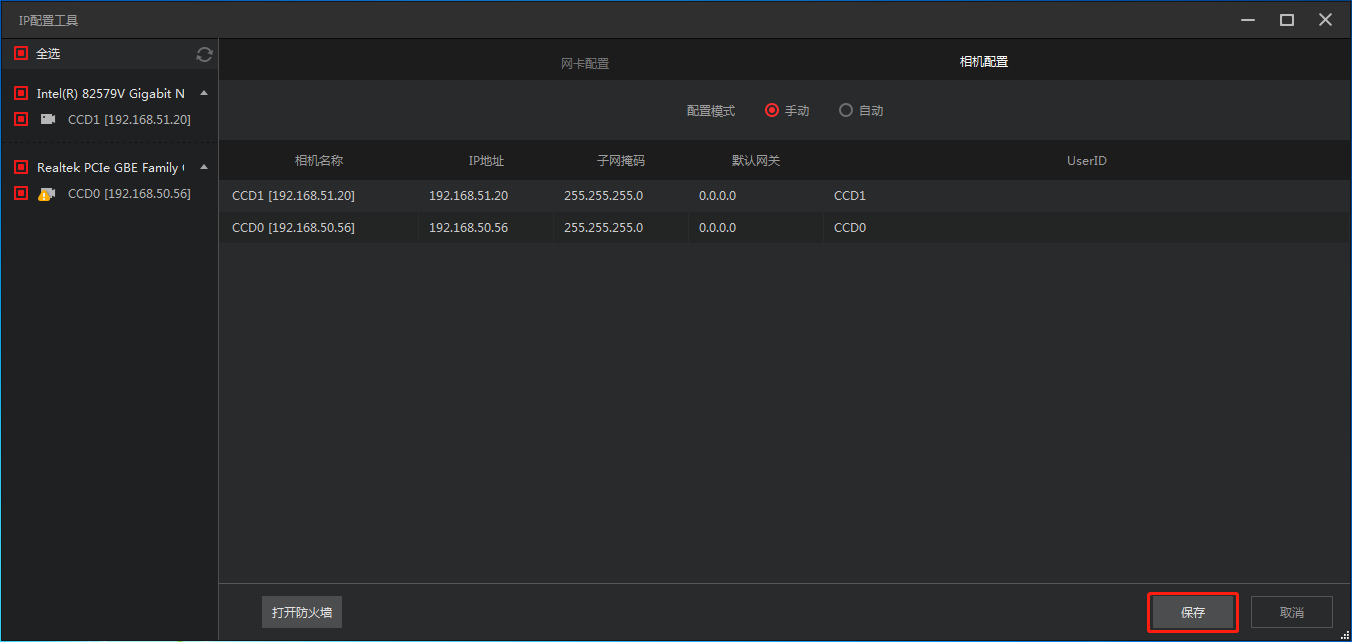Select the 自动 automatic configuration mode
The width and height of the screenshot is (1352, 642).
[846, 111]
